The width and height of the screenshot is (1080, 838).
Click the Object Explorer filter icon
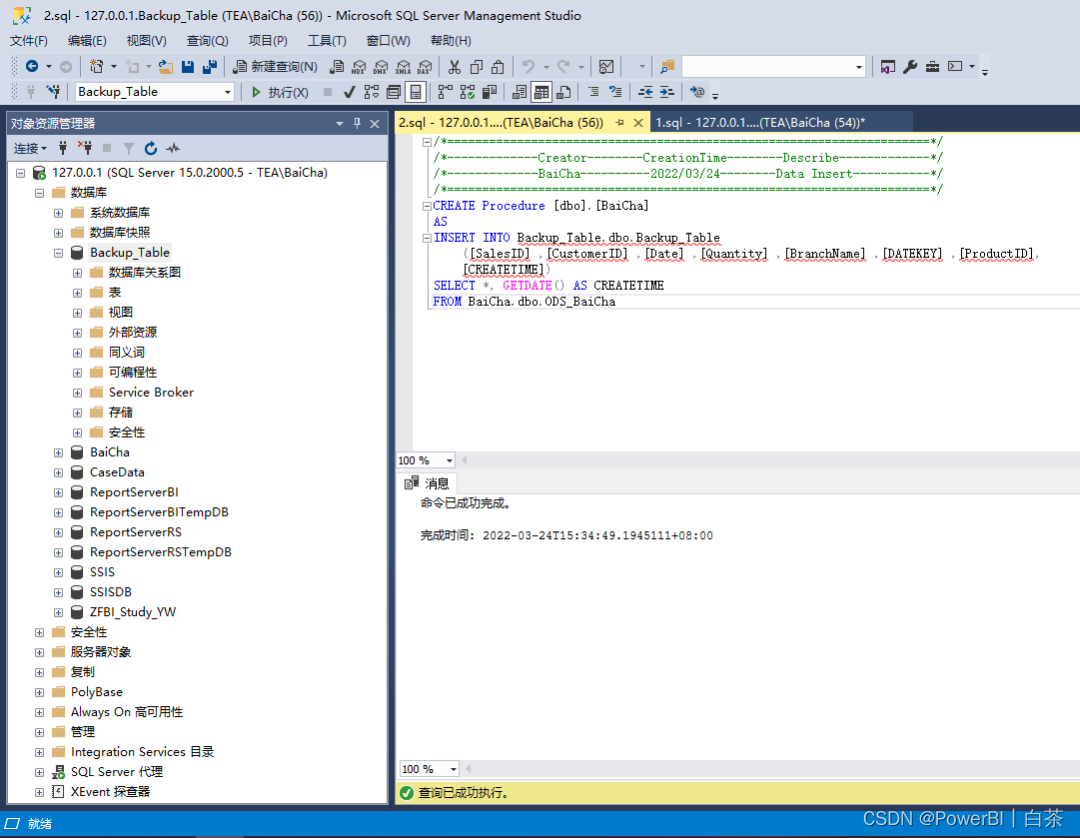pos(129,148)
